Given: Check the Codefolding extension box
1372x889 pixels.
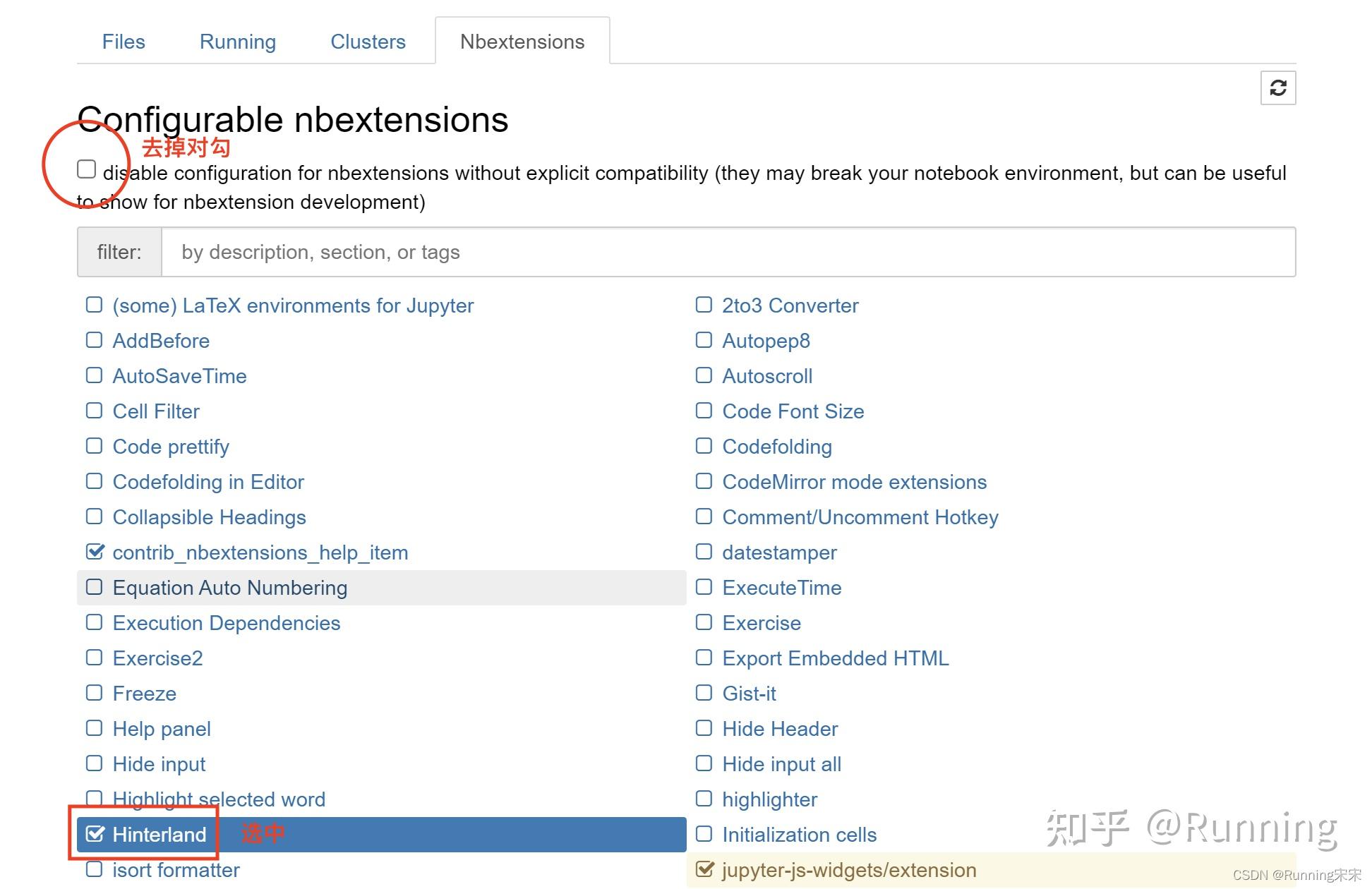Looking at the screenshot, I should point(704,446).
